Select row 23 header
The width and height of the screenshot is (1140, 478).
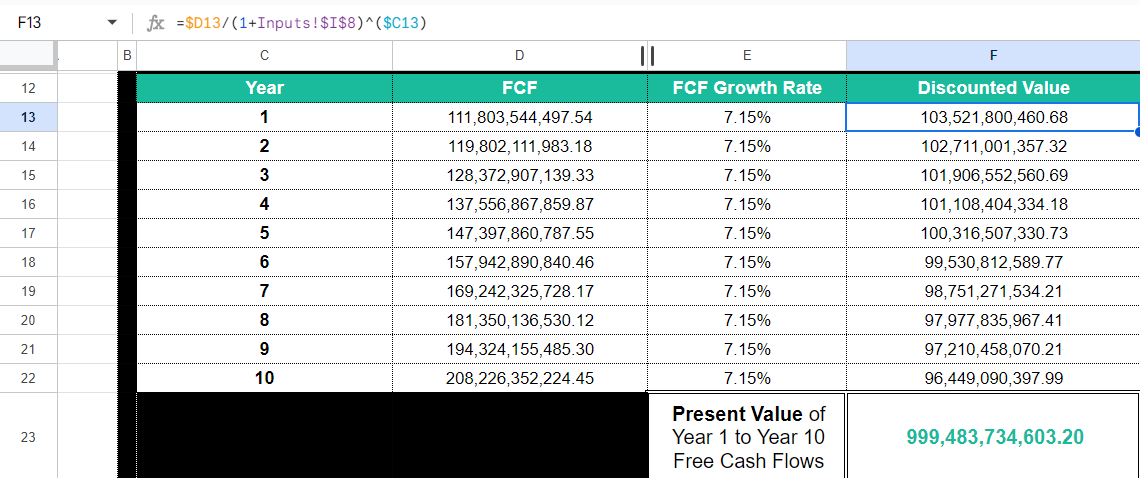tap(28, 437)
